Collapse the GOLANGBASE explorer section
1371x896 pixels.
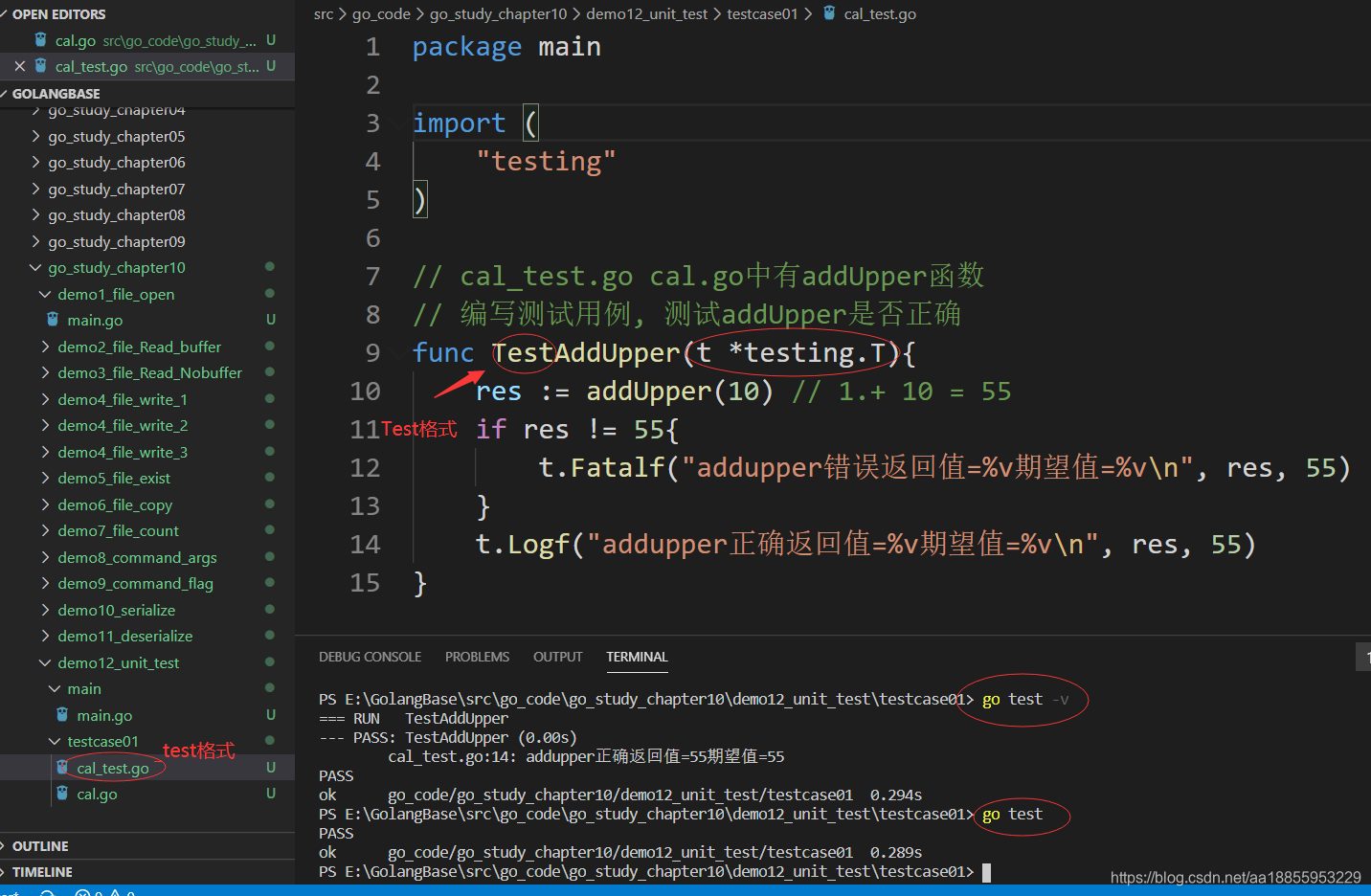point(6,94)
